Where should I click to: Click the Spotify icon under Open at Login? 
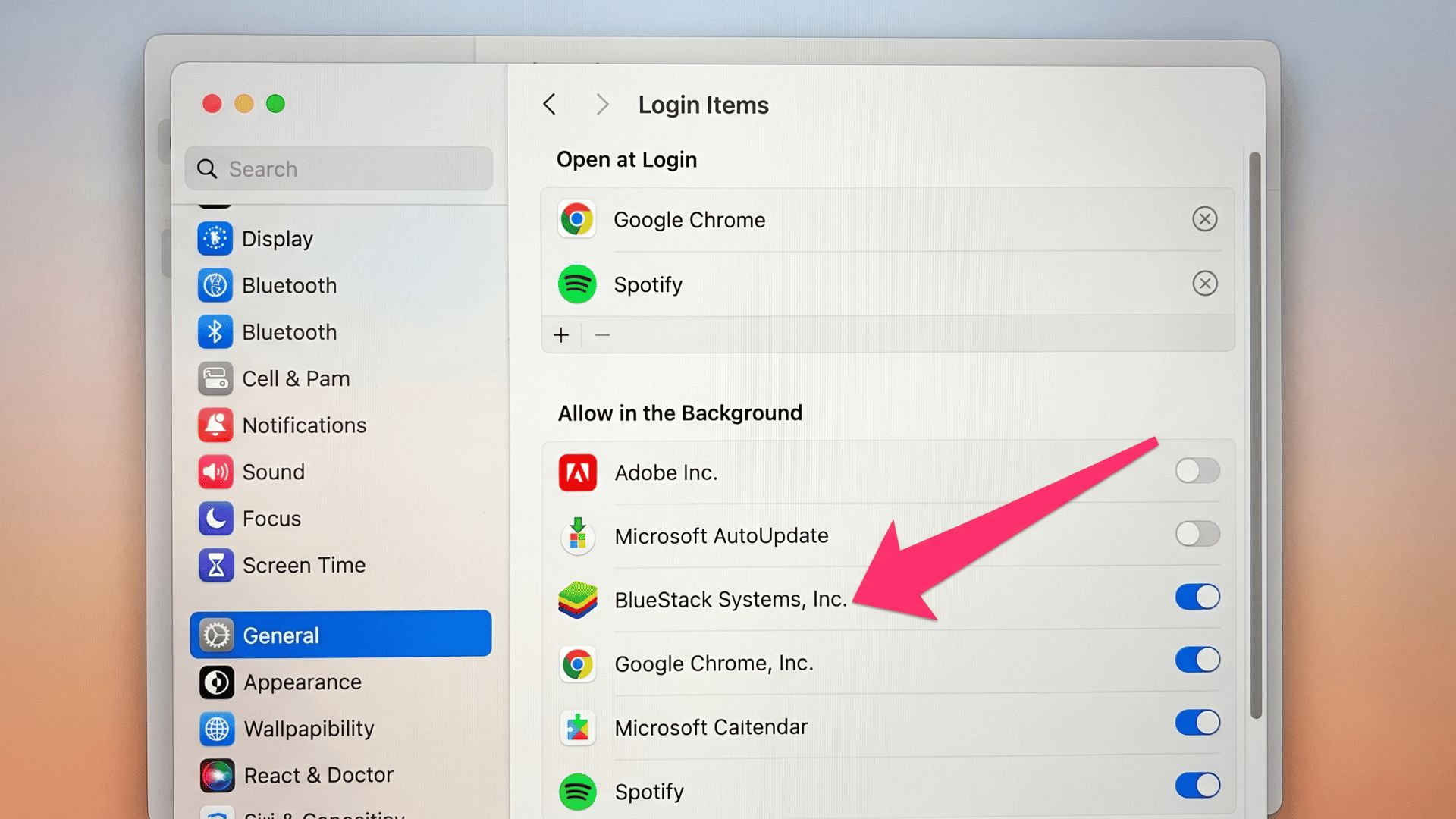click(x=577, y=284)
